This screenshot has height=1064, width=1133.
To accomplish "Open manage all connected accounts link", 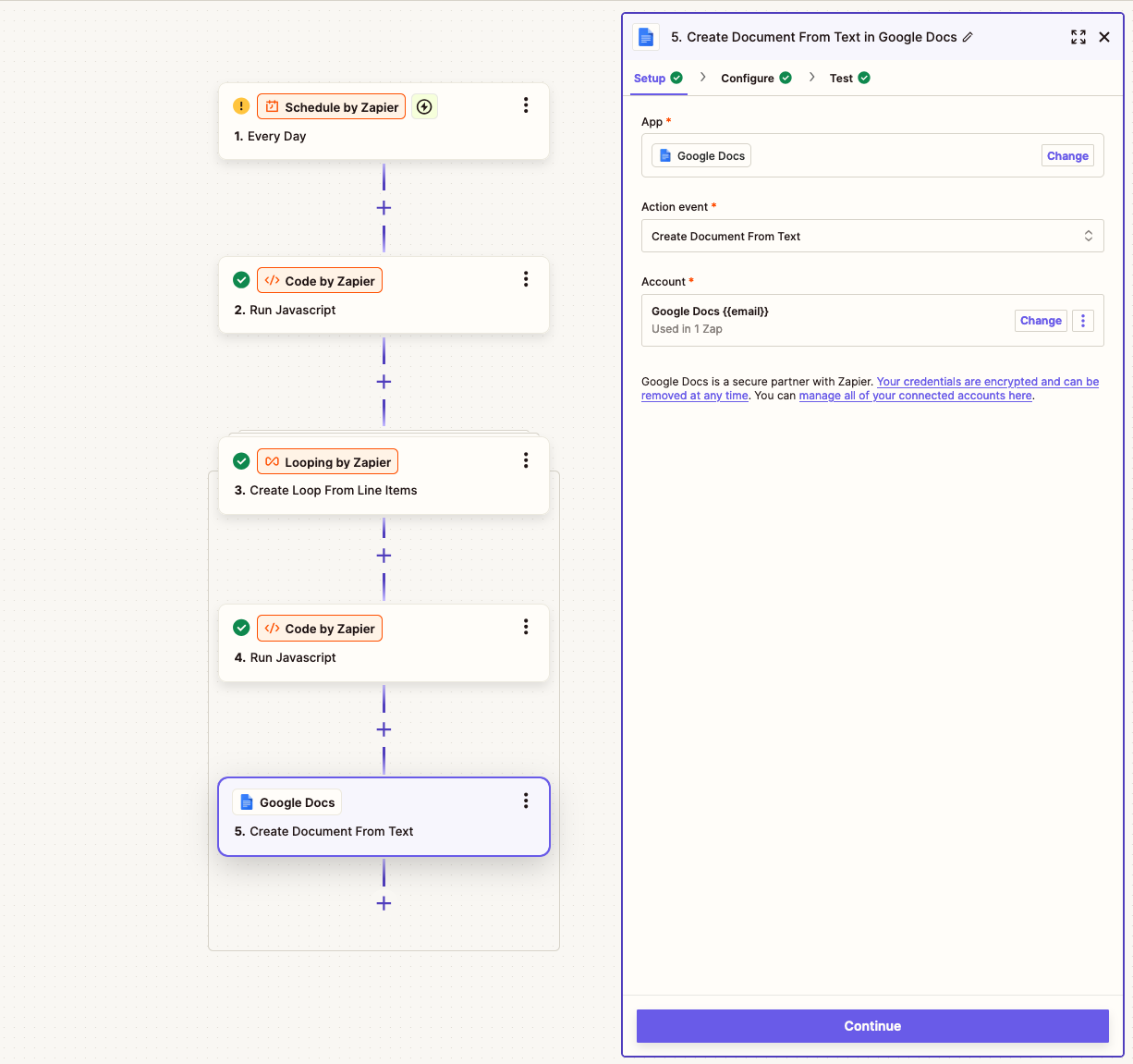I will point(915,396).
